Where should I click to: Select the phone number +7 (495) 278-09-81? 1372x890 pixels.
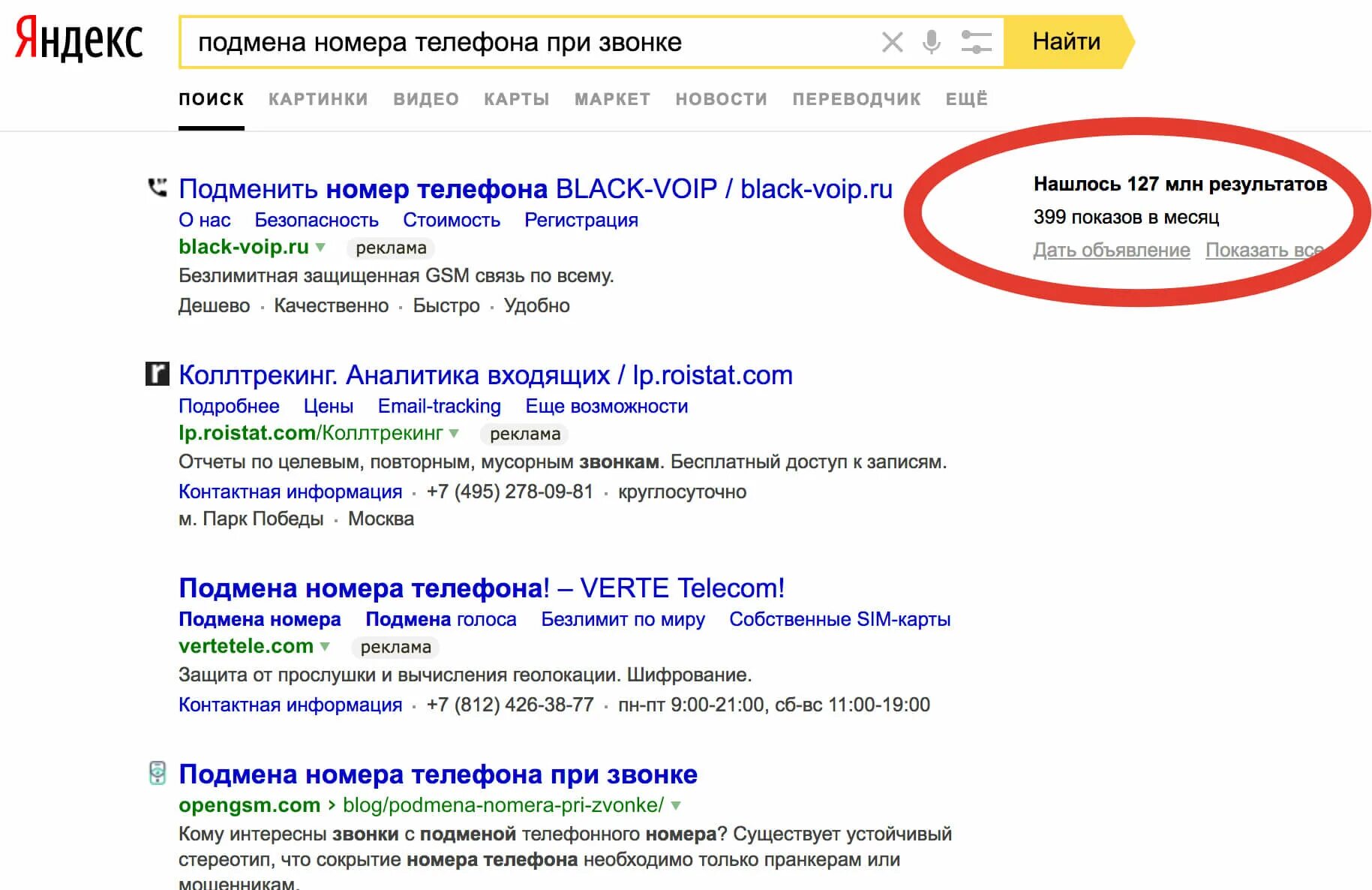tap(510, 492)
